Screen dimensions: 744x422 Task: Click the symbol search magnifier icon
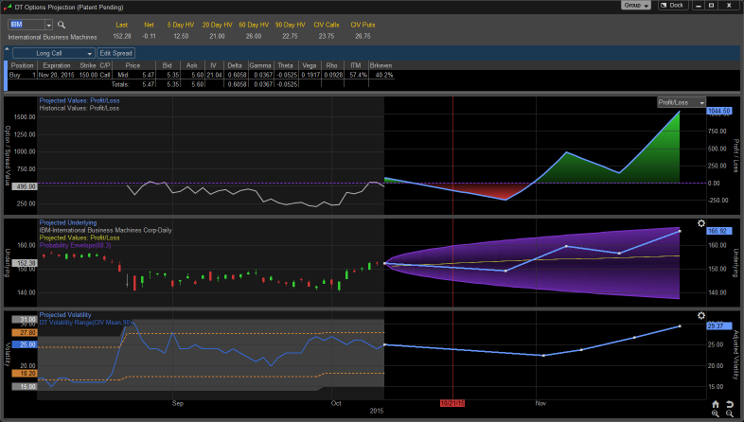pos(61,25)
